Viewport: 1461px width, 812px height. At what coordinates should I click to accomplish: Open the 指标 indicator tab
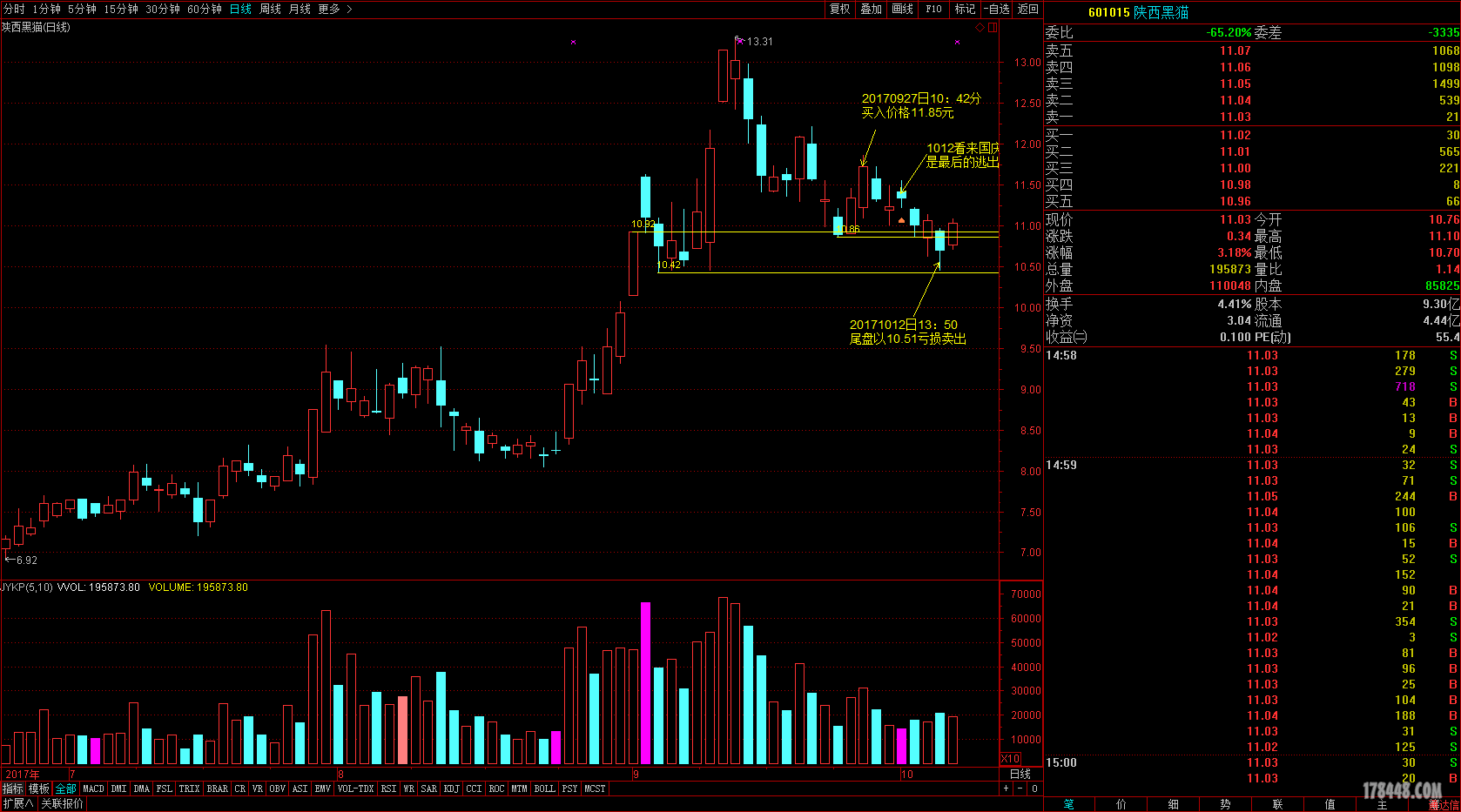13,789
